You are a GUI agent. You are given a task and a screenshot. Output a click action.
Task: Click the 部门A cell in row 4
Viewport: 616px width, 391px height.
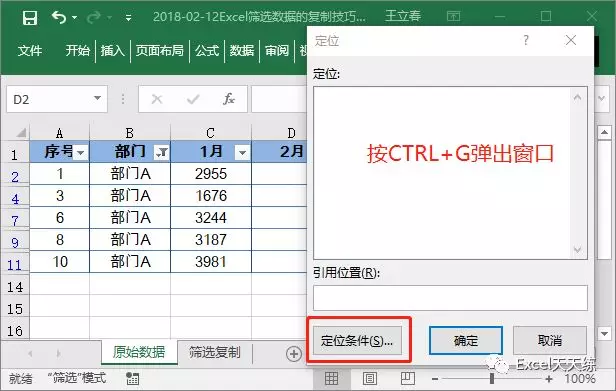point(130,196)
